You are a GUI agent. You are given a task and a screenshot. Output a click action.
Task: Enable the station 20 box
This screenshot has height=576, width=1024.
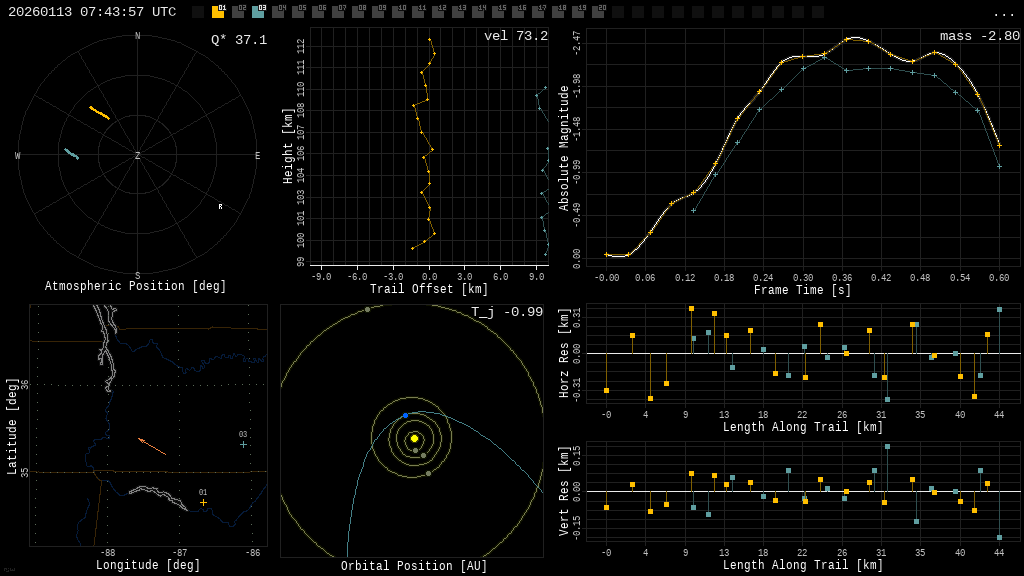tap(598, 12)
